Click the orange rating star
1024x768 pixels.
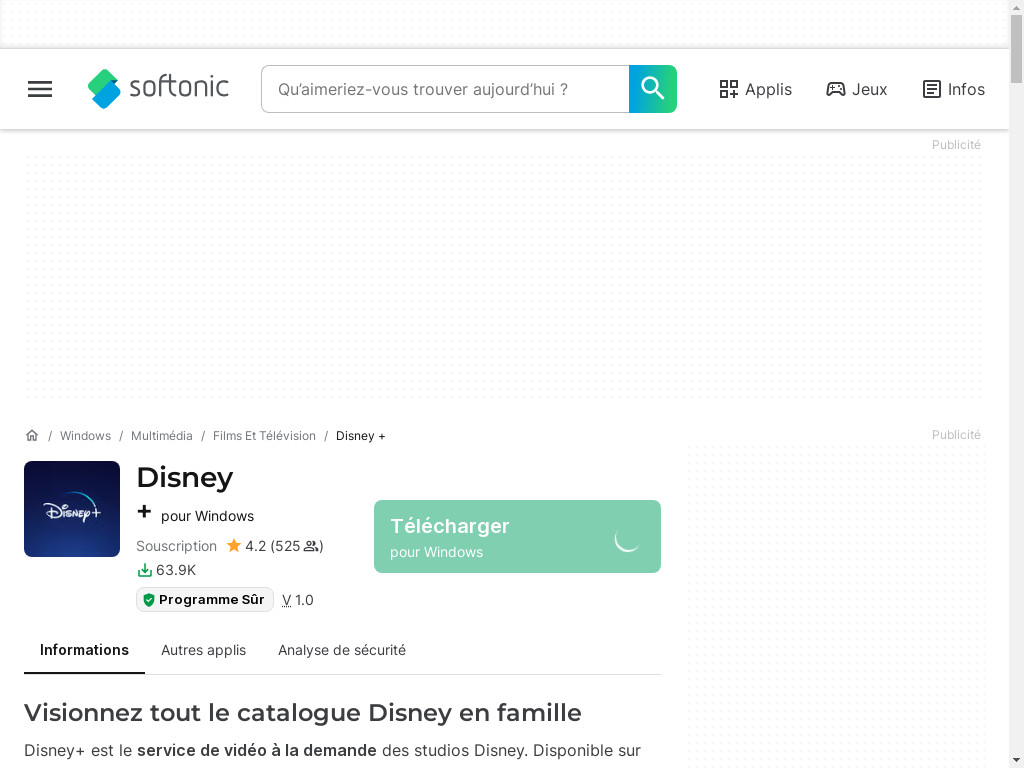click(x=234, y=545)
